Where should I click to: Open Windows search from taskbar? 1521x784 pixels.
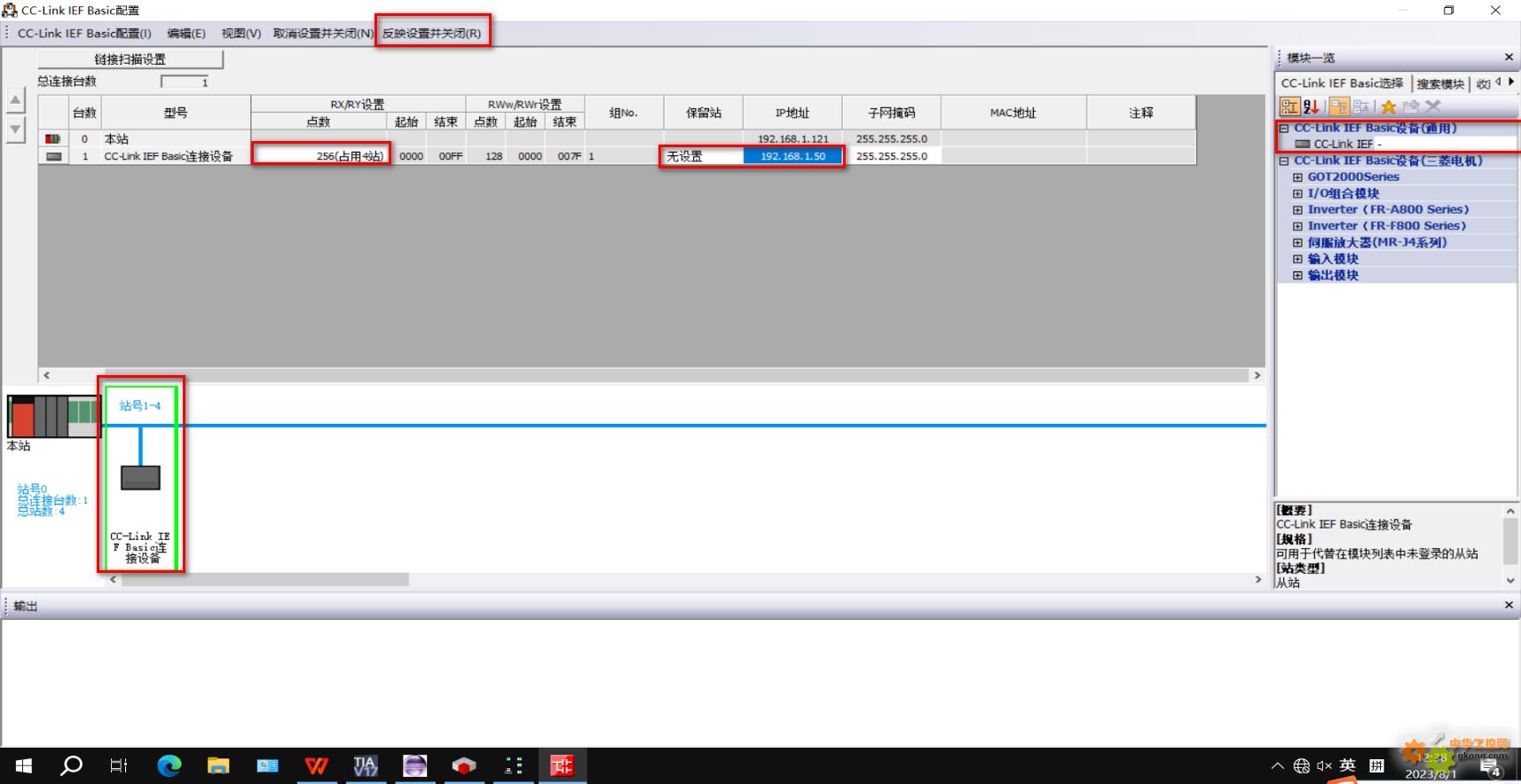tap(71, 765)
